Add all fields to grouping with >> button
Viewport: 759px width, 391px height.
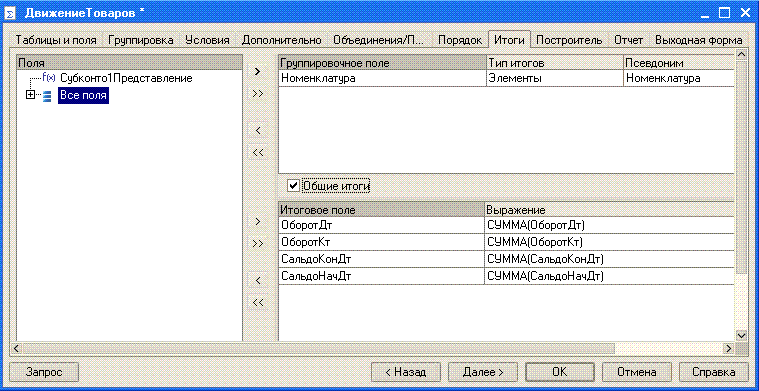click(x=258, y=93)
